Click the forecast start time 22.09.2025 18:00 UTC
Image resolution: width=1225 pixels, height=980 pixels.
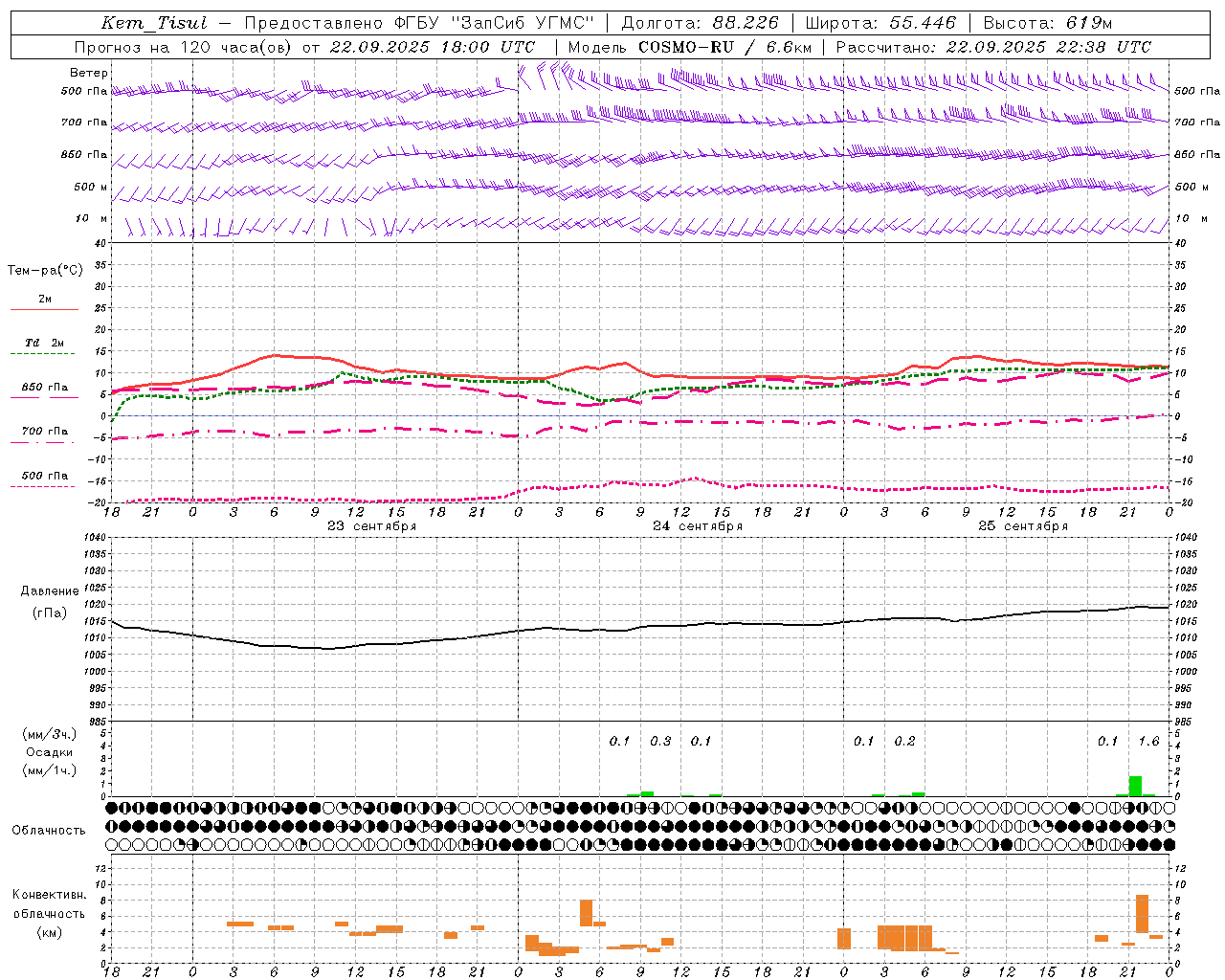pyautogui.click(x=433, y=47)
